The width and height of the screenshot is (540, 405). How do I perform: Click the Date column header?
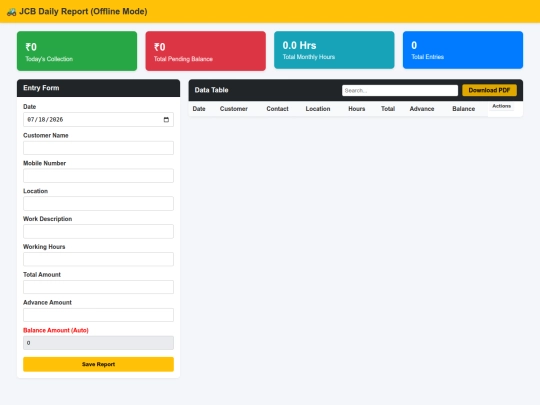199,109
